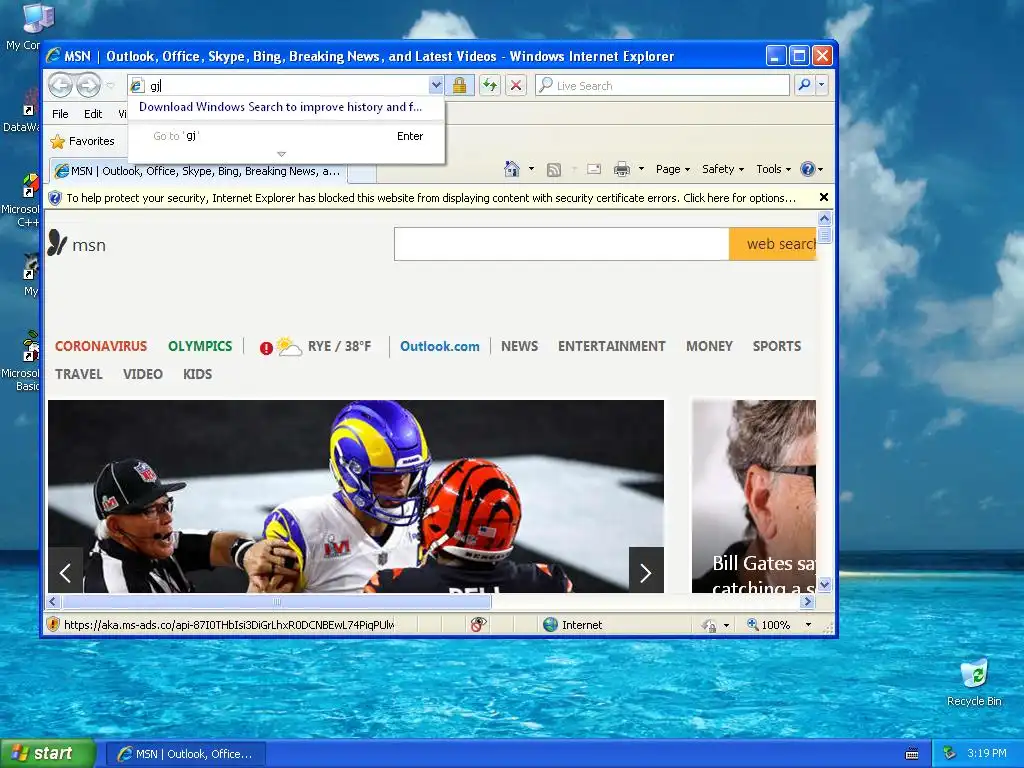Open the Page menu

tap(673, 169)
